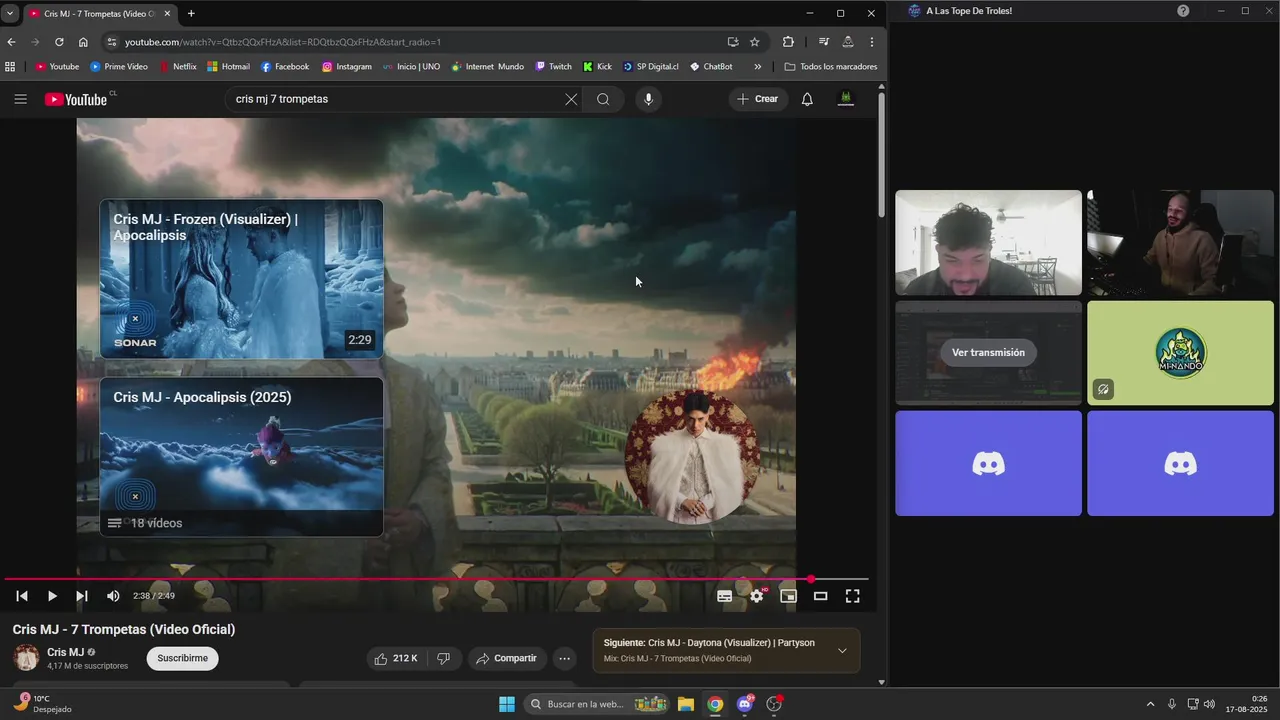Go back in Chrome browser

[11, 42]
